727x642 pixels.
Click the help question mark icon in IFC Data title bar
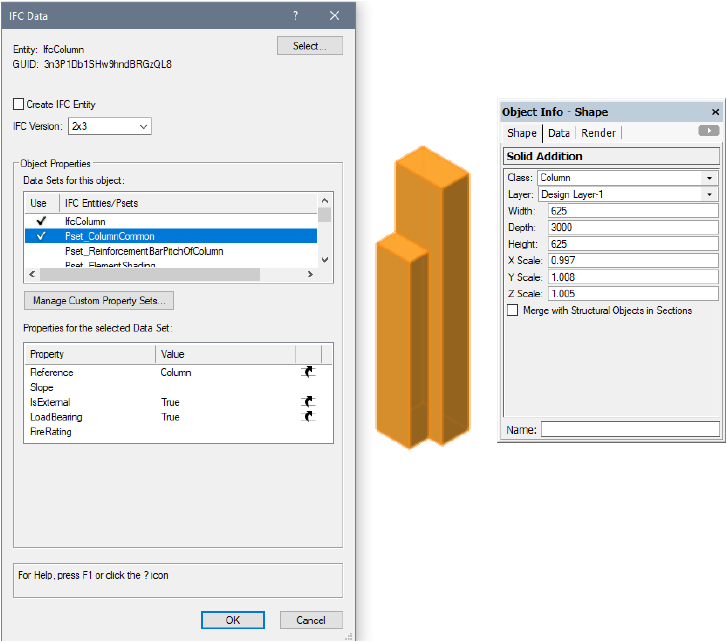[x=295, y=15]
